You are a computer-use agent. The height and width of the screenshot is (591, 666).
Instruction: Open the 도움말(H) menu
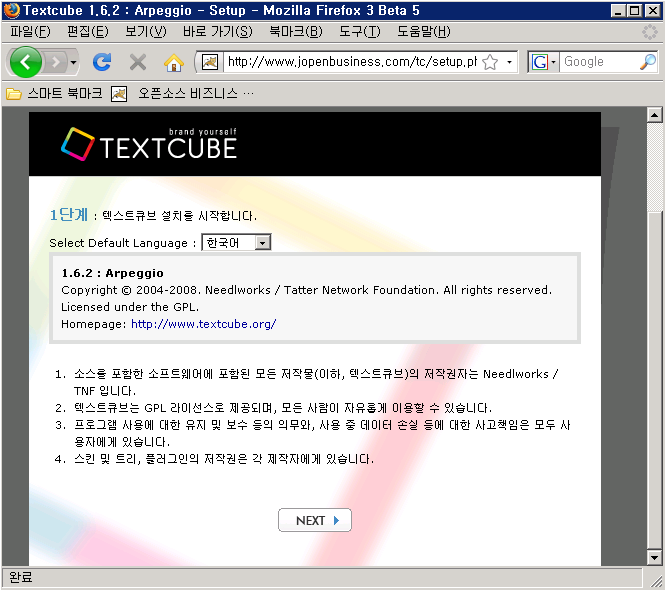coord(423,31)
